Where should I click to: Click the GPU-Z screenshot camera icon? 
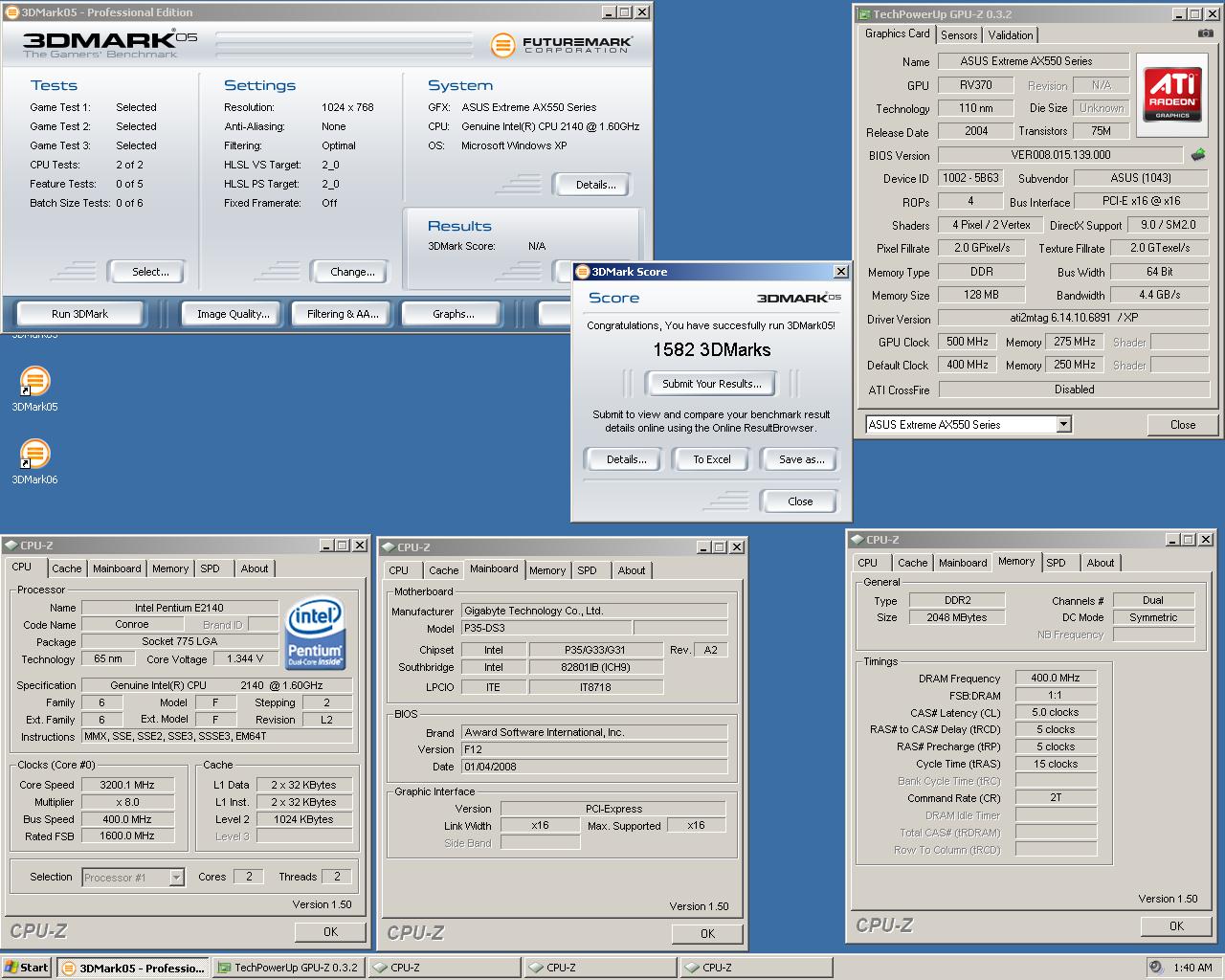pos(1205,33)
